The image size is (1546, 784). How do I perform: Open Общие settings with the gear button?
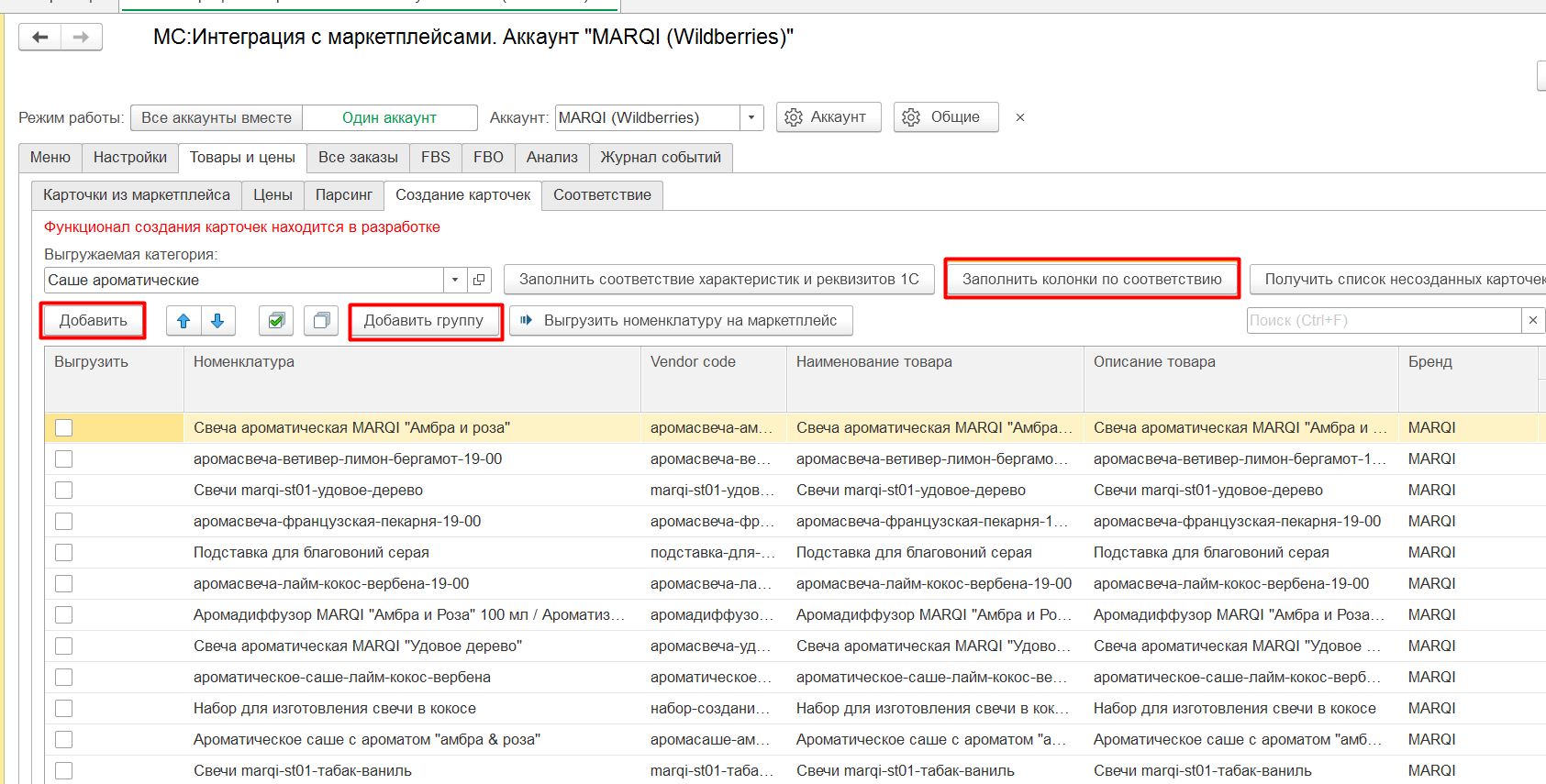pyautogui.click(x=946, y=117)
